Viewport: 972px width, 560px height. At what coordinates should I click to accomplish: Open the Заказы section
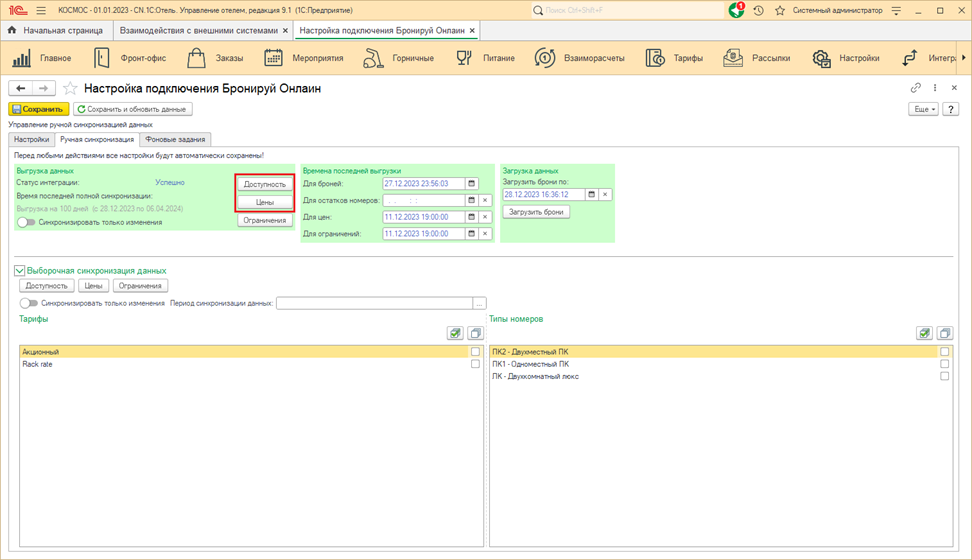pos(215,58)
